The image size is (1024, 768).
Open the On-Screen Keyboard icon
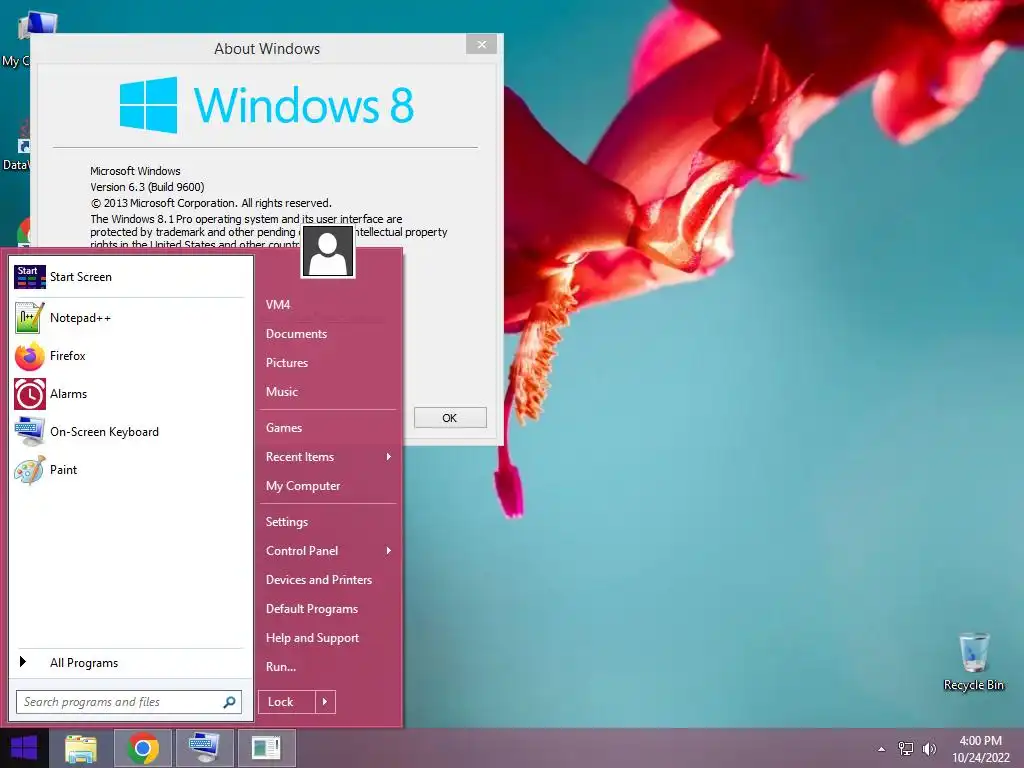30,432
